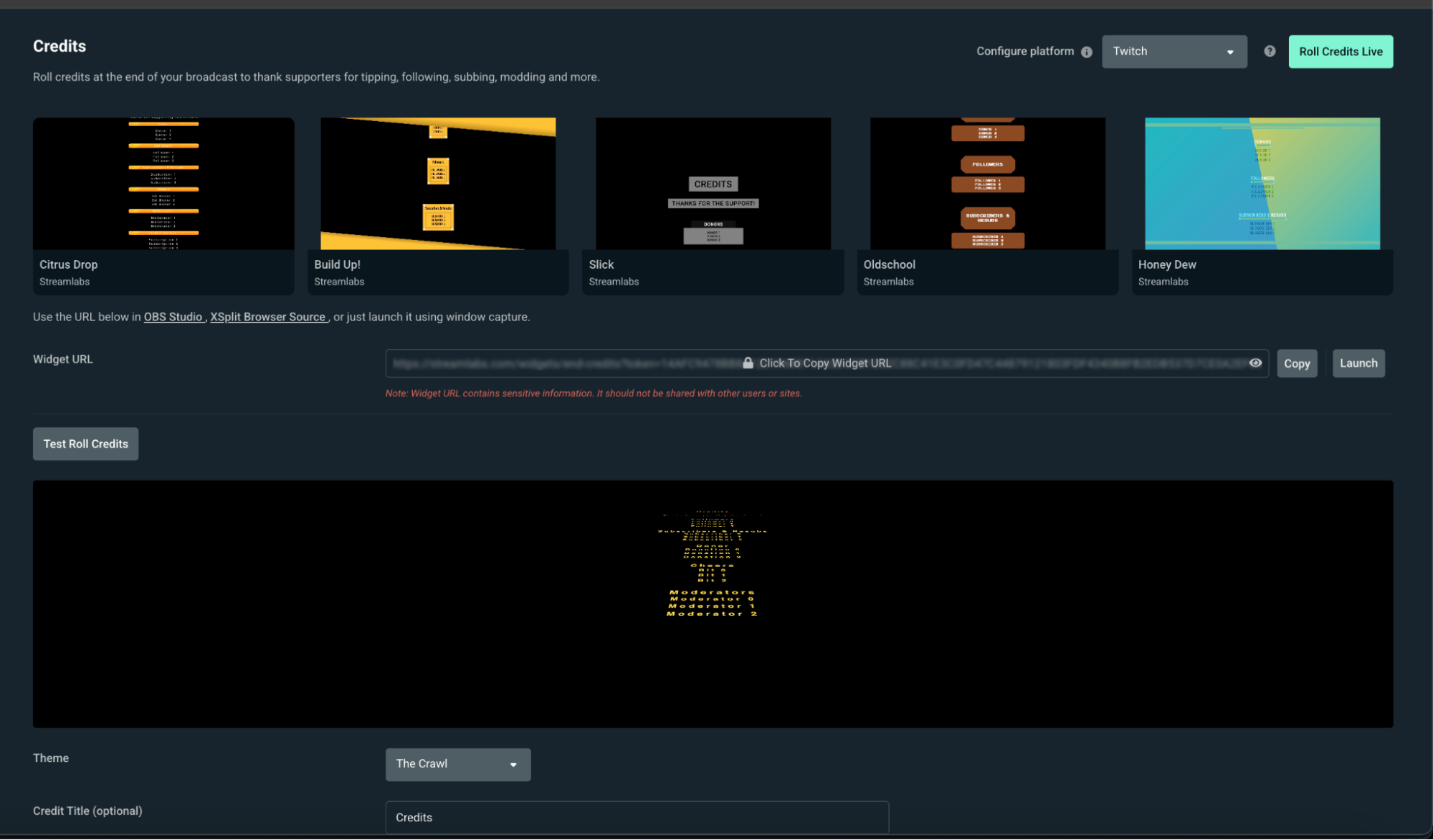The image size is (1433, 840).
Task: Expand the platform selector chevron
Action: [1229, 51]
